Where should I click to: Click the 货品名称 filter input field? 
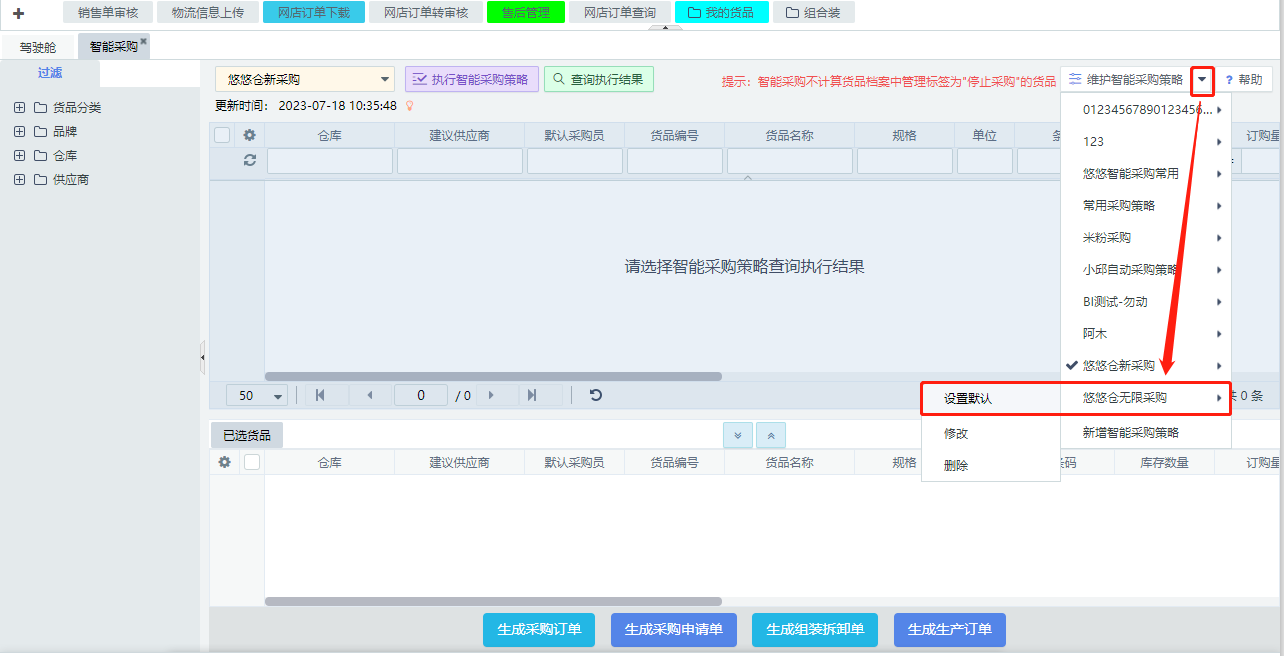click(x=789, y=161)
